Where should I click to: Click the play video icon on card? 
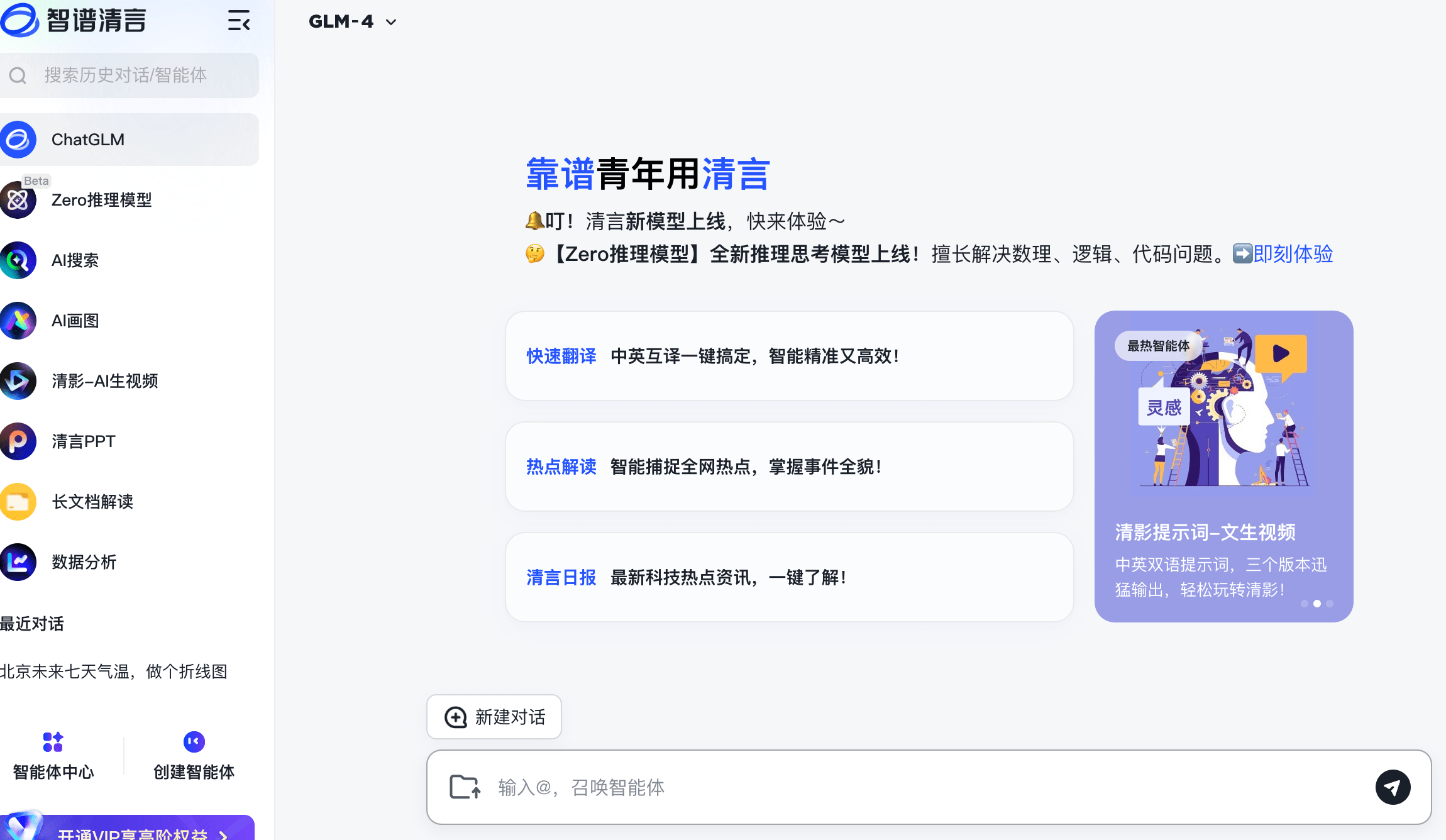coord(1281,354)
